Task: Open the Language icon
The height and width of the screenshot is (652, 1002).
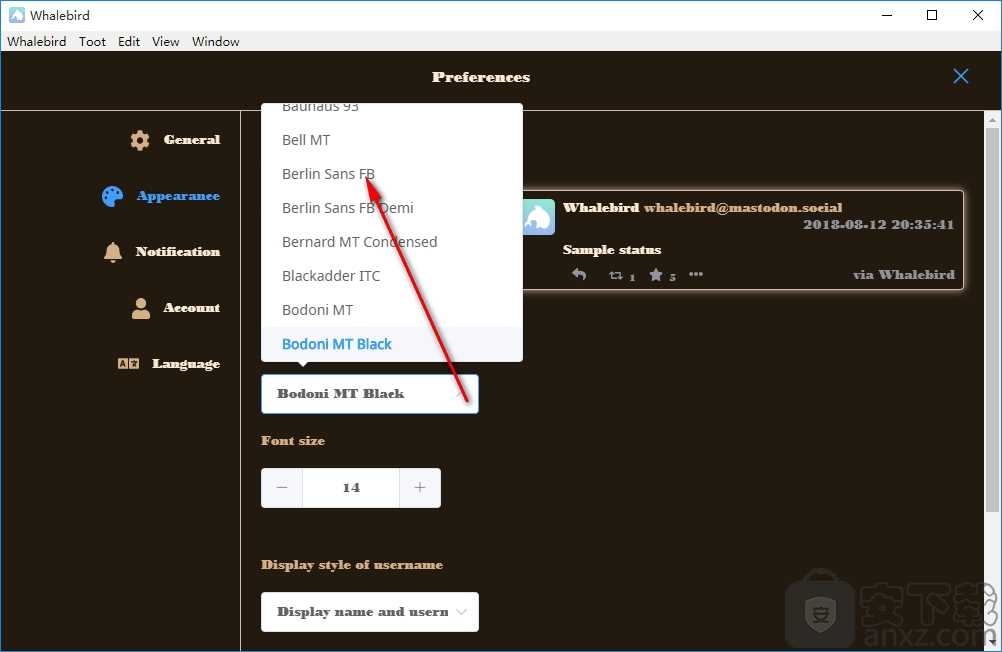Action: point(128,364)
